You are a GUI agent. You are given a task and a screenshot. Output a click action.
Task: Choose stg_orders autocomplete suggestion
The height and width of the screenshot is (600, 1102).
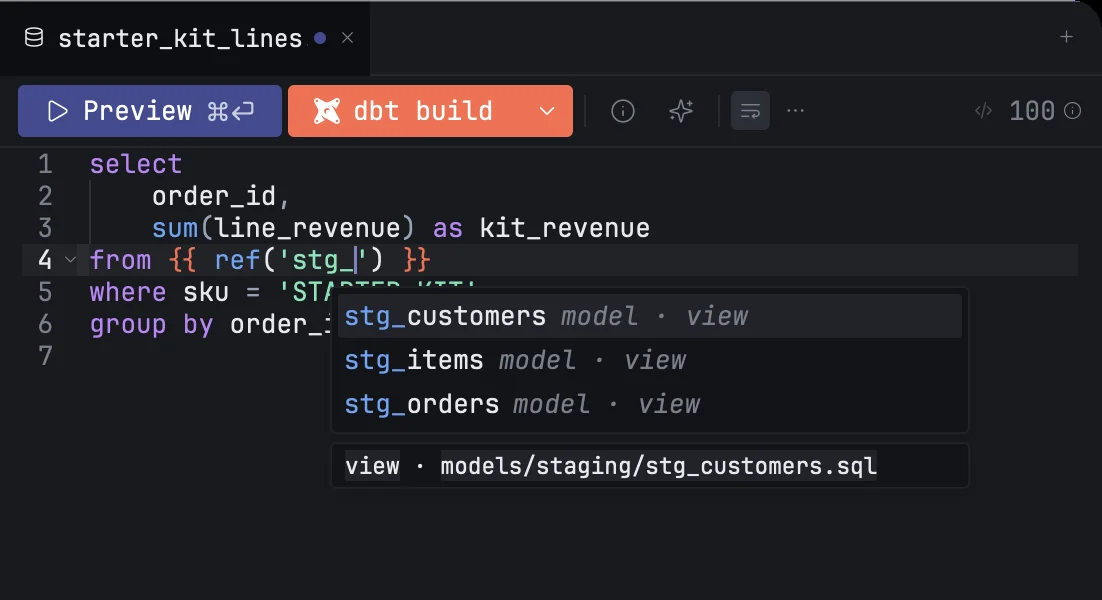[x=649, y=405]
